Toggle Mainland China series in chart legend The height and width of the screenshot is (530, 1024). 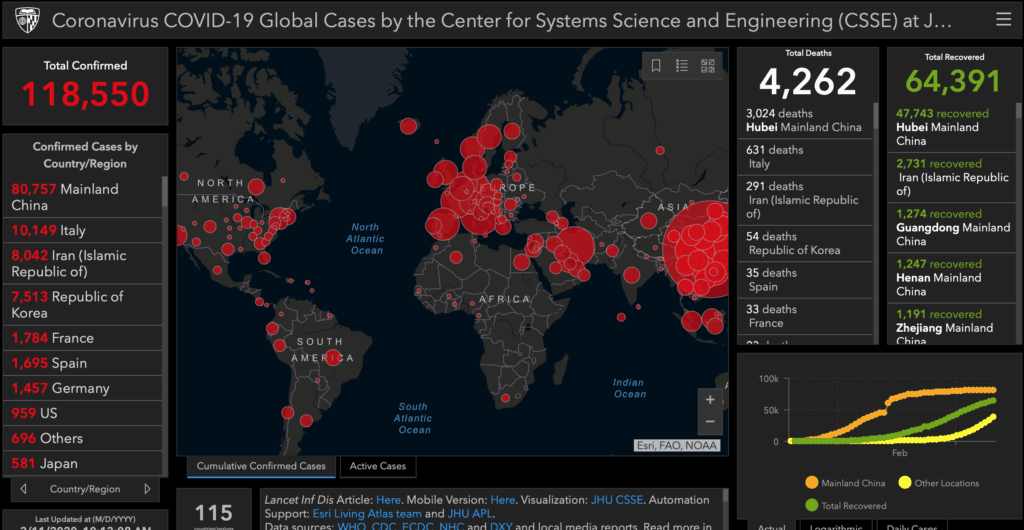[x=845, y=483]
